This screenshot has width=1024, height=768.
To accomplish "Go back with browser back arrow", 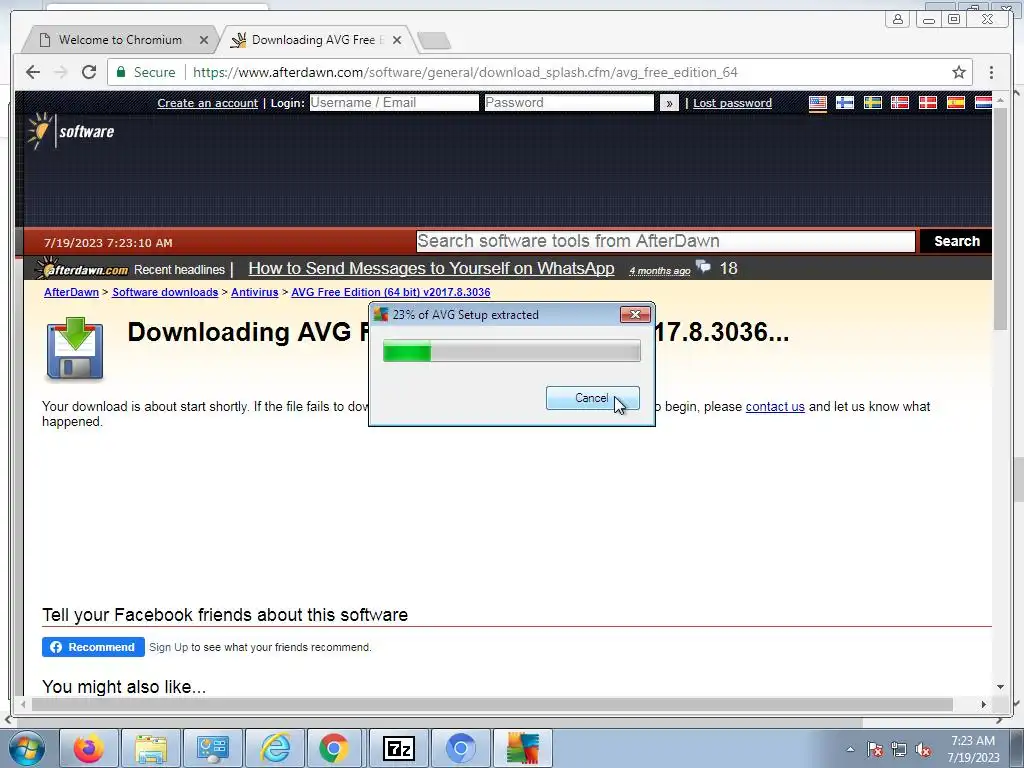I will coord(33,72).
